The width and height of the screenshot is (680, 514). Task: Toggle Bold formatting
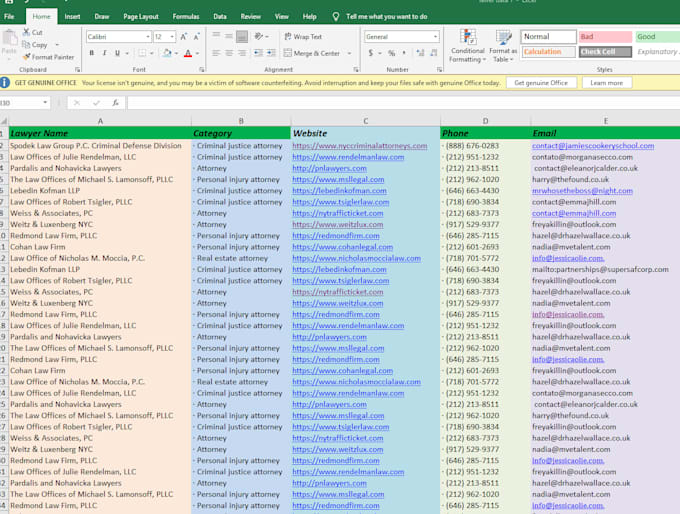click(x=92, y=53)
